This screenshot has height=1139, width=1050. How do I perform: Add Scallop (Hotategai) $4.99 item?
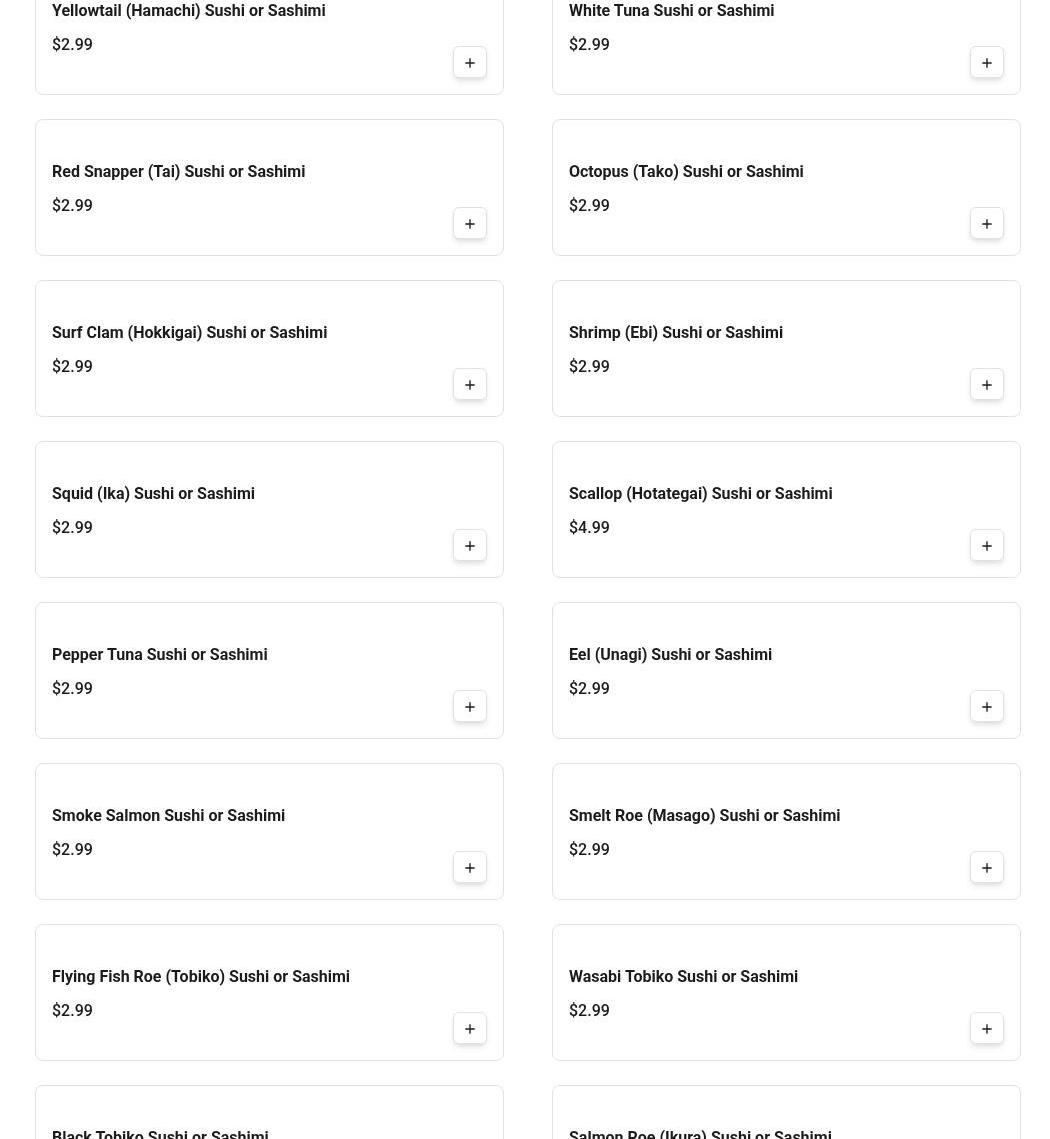[986, 546]
